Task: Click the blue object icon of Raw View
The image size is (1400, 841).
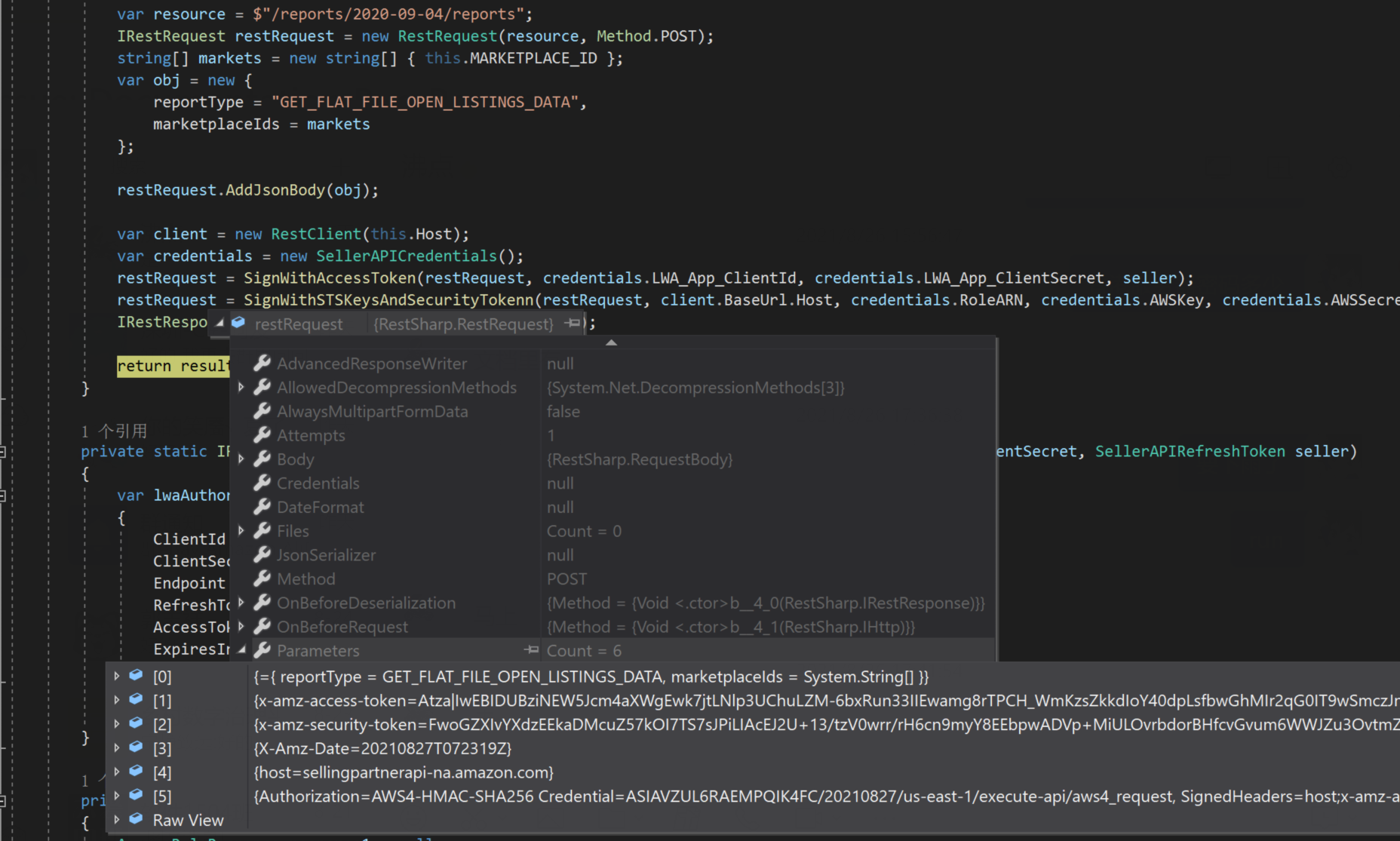Action: 137,819
